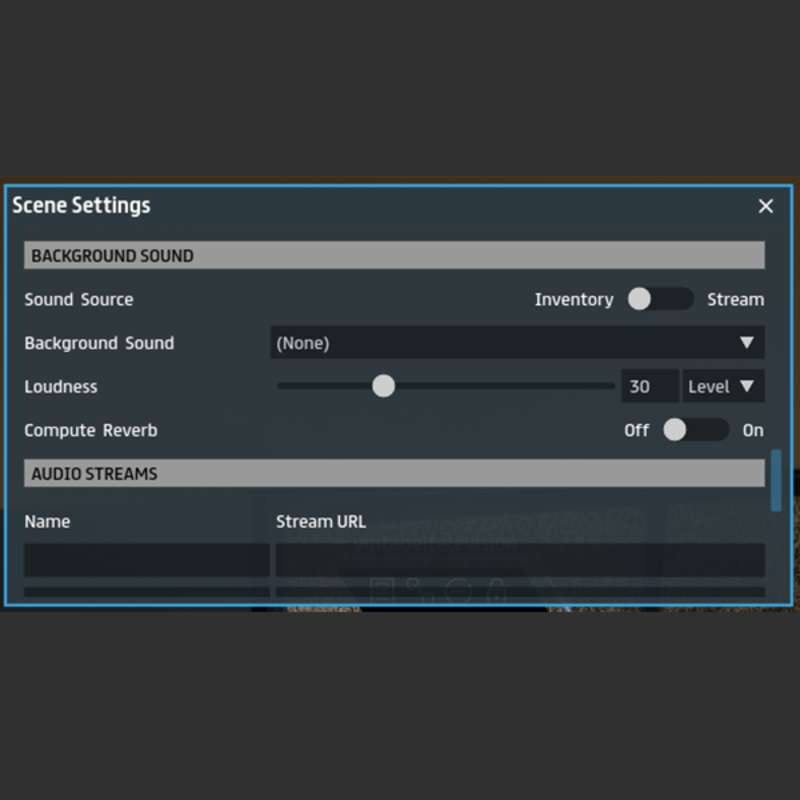
Task: Click the Loudness slider handle
Action: point(383,386)
